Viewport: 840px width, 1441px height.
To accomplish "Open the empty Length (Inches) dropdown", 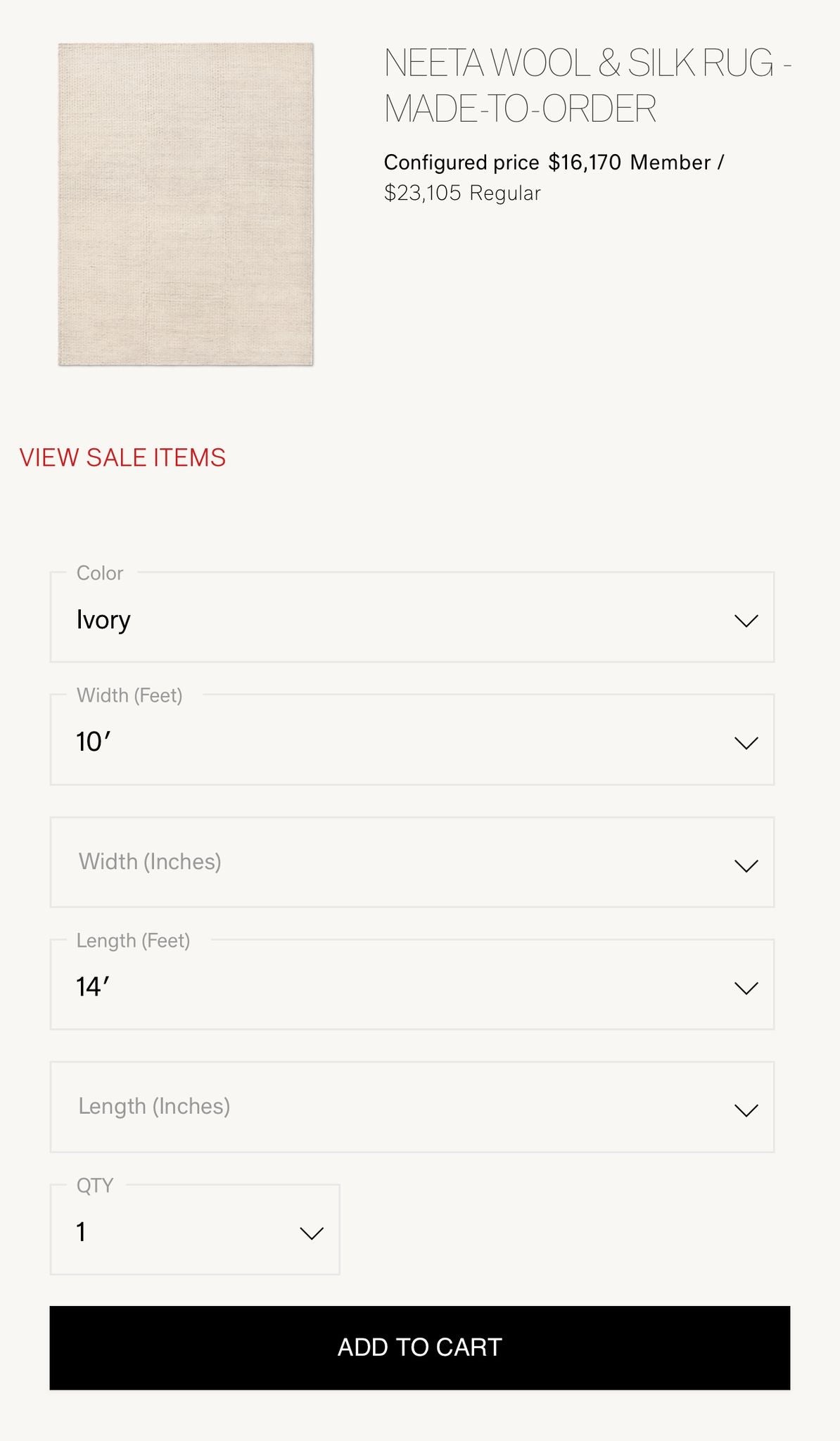I will 412,1107.
